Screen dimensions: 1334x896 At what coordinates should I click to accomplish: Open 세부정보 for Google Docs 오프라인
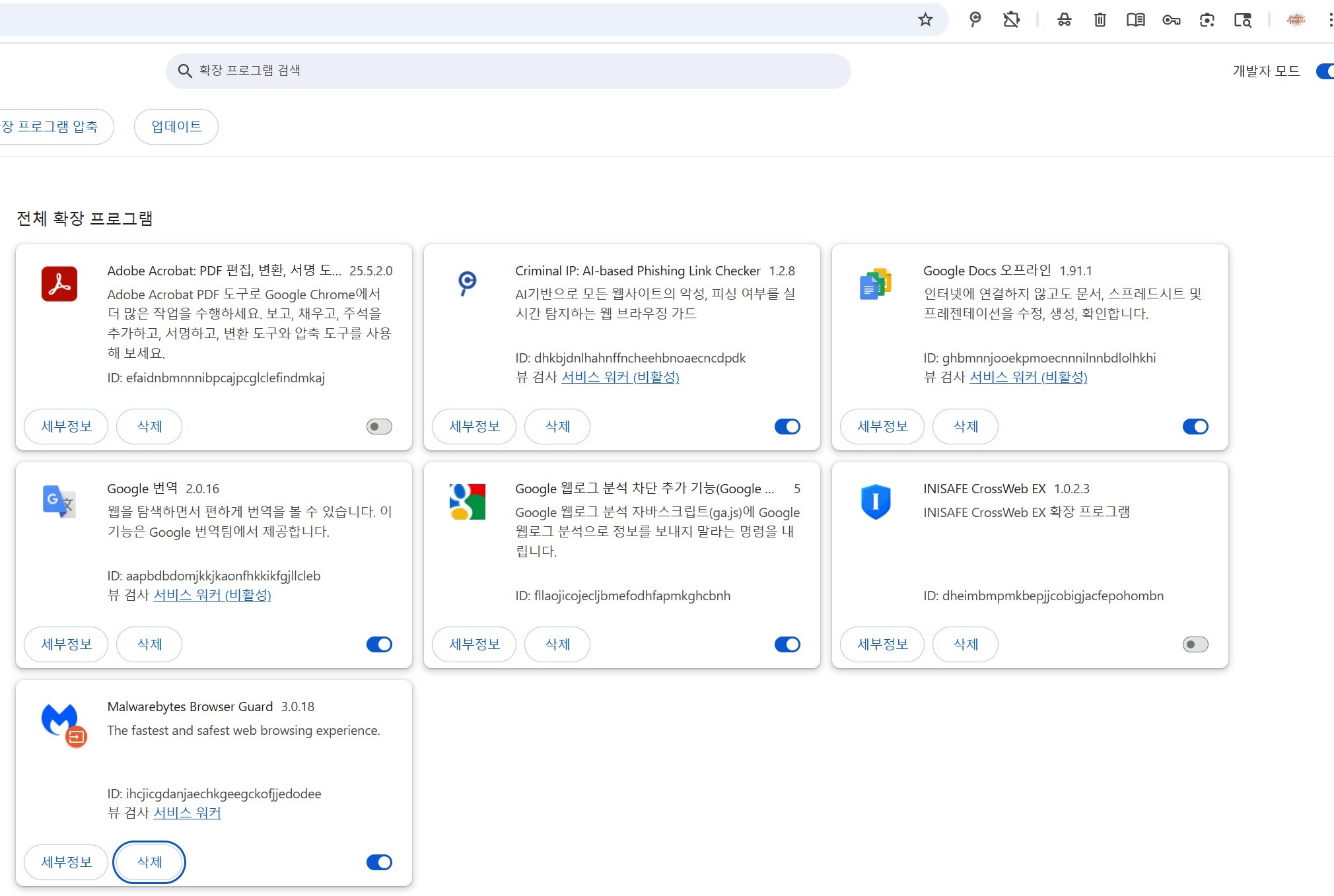[x=882, y=427]
